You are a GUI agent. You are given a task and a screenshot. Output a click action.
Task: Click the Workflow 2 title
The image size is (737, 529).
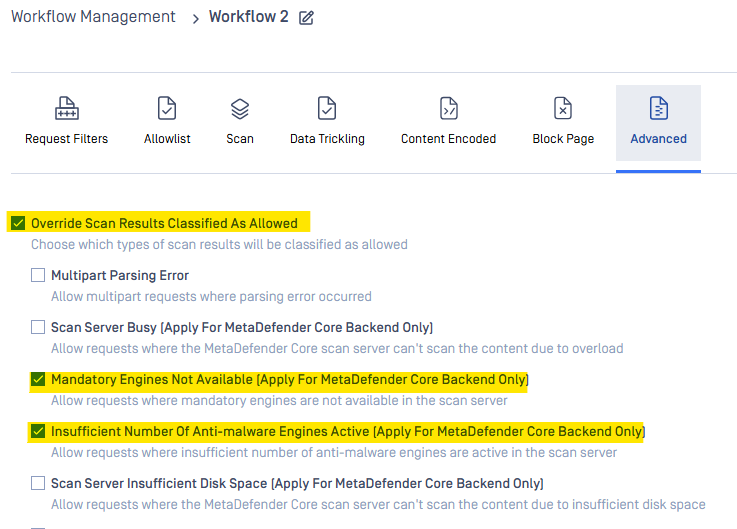(x=249, y=16)
